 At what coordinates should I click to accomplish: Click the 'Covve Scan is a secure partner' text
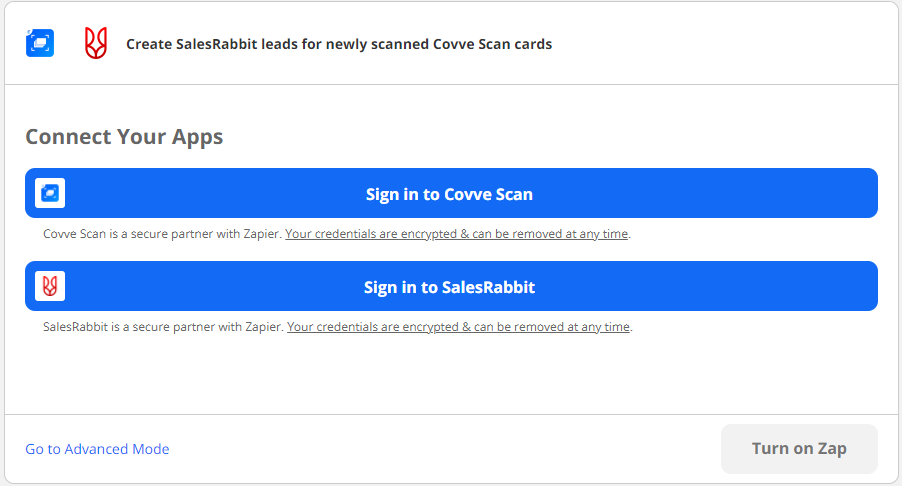(163, 234)
